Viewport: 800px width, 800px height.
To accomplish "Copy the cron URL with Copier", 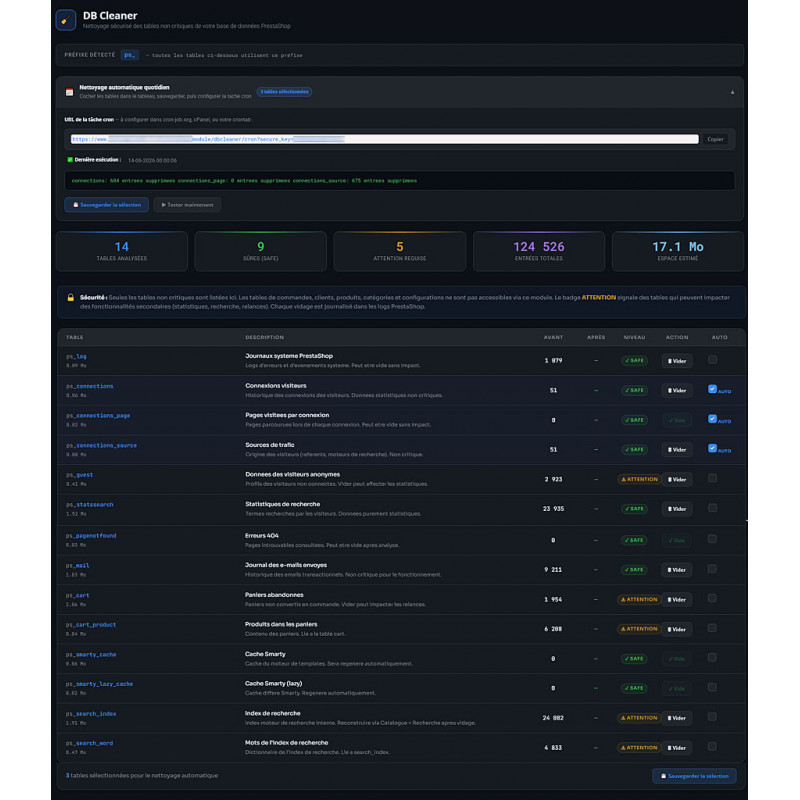I will 715,139.
